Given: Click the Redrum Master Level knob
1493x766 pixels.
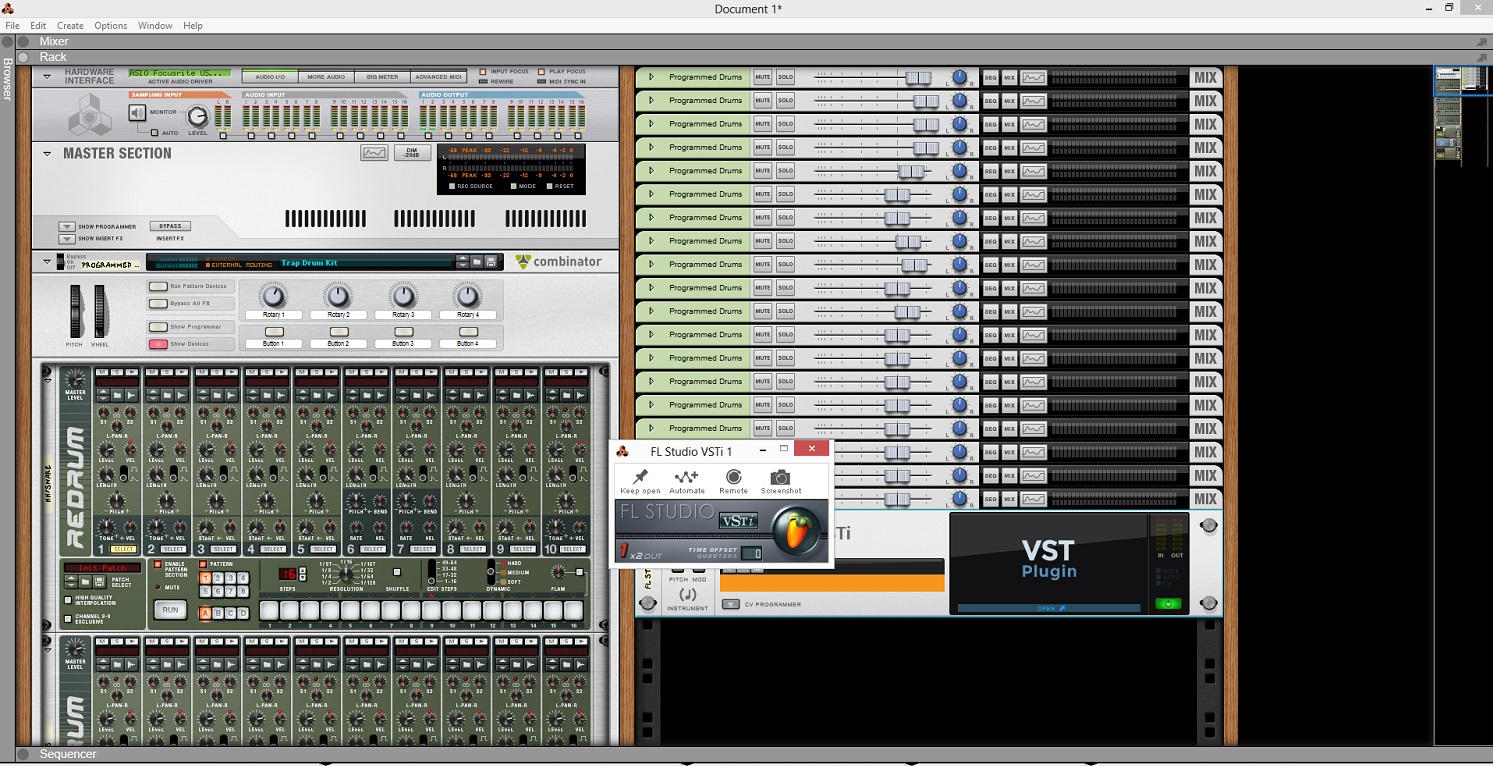Looking at the screenshot, I should (75, 380).
